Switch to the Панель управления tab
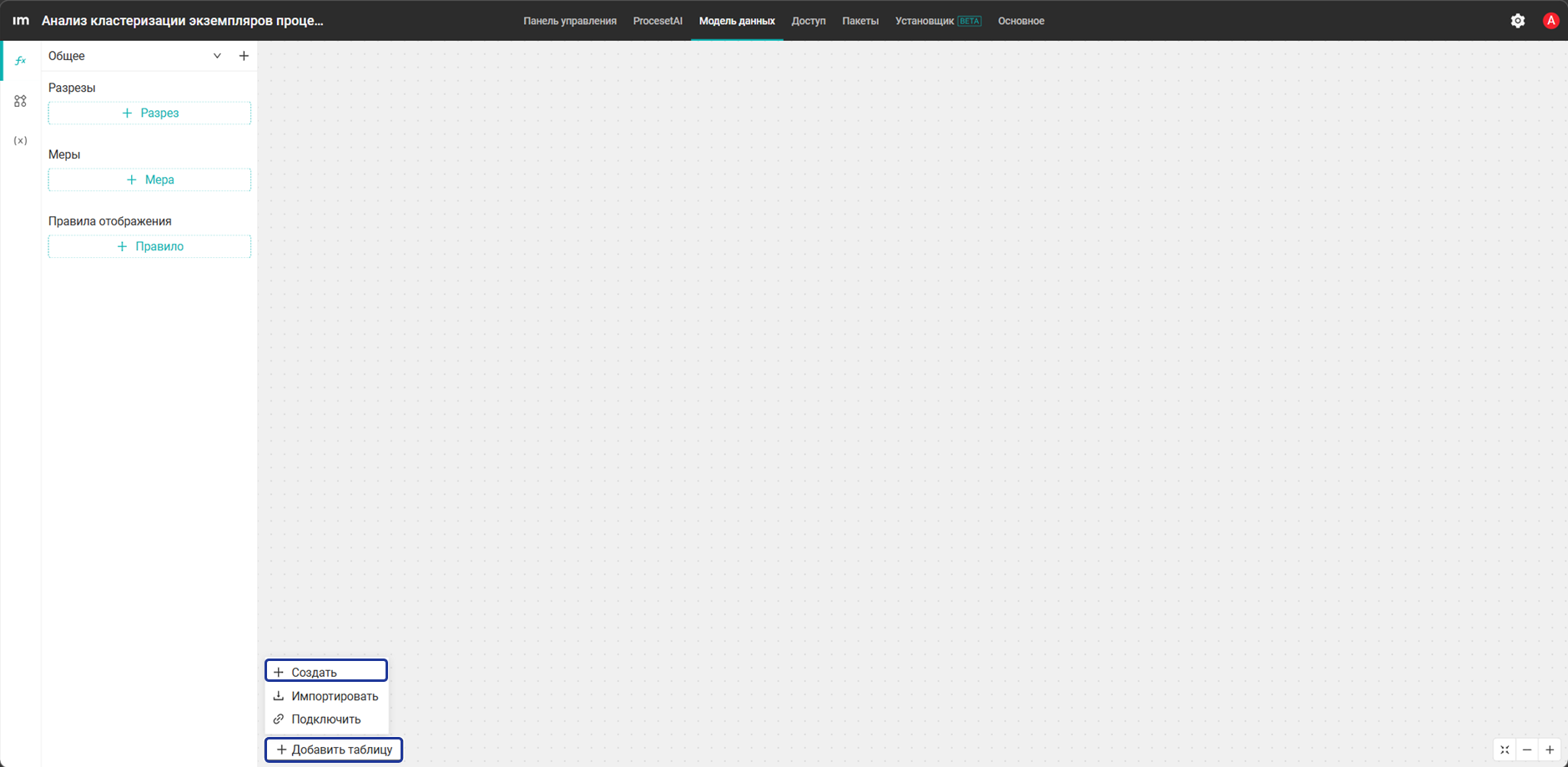Screen dimensions: 1568x767 (570, 21)
